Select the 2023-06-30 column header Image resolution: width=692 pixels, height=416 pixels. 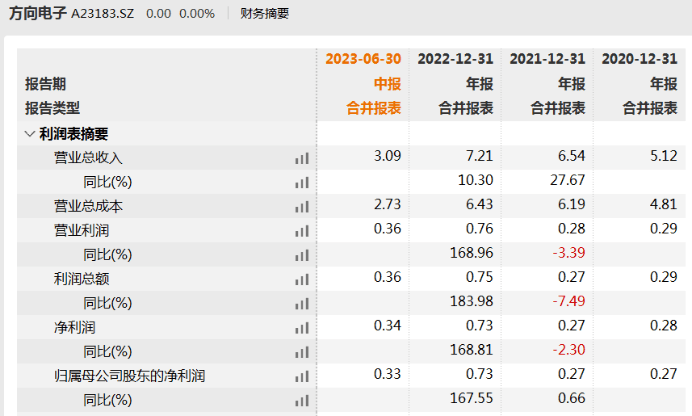[363, 59]
